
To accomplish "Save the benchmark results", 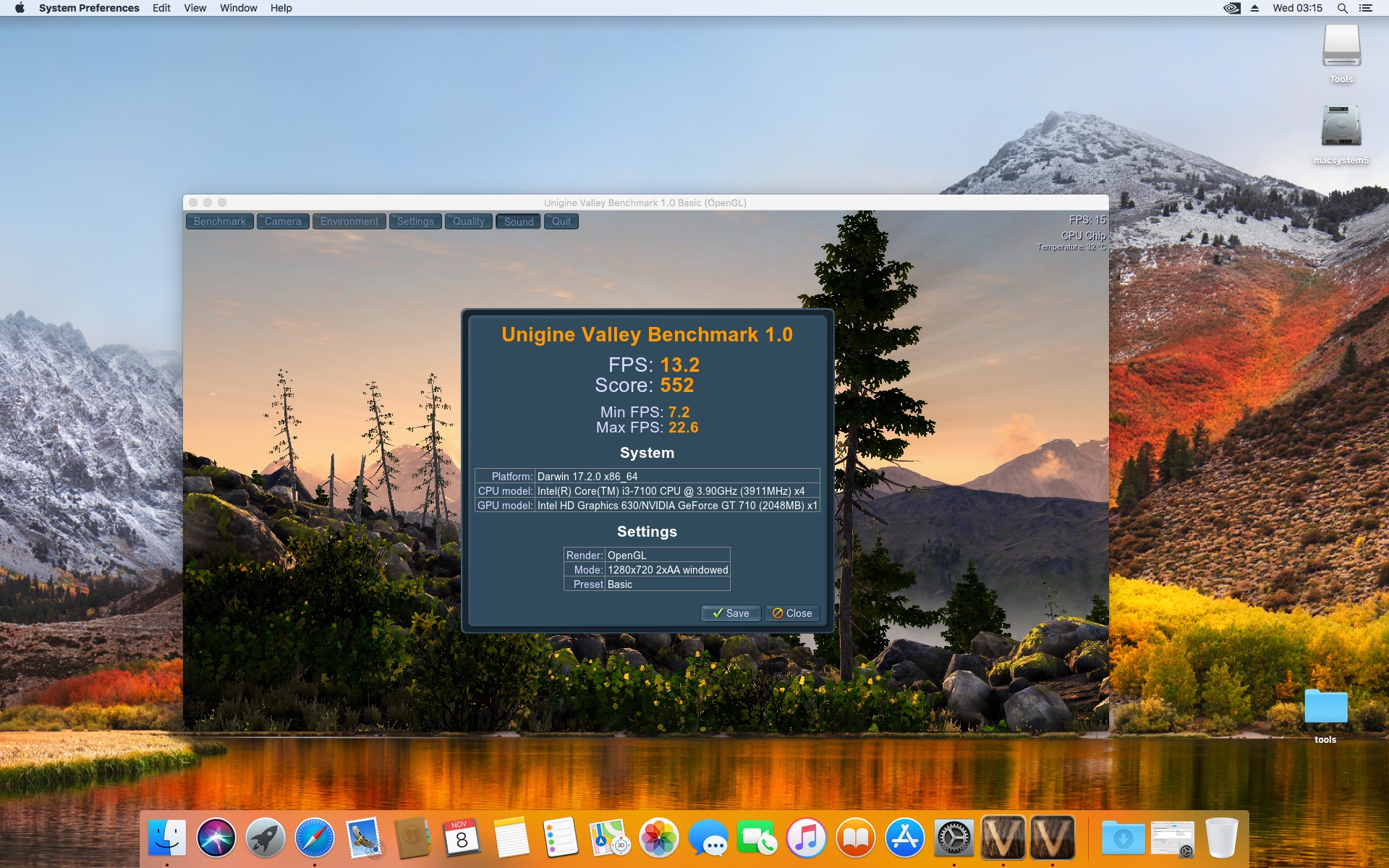I will point(731,613).
